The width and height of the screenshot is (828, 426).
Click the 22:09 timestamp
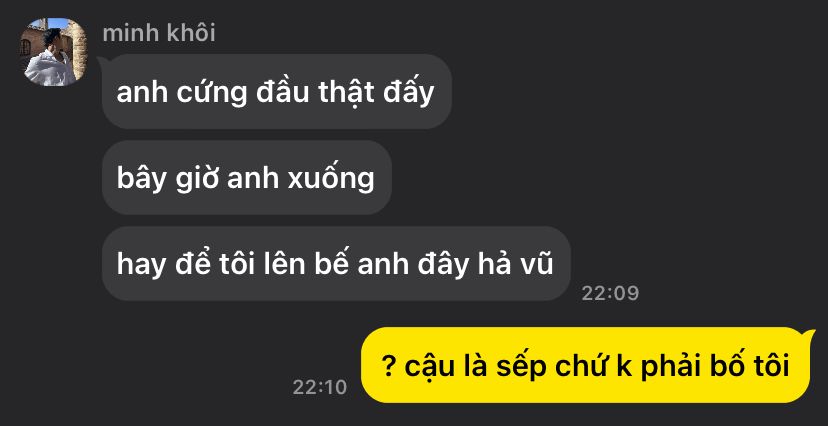coord(610,293)
